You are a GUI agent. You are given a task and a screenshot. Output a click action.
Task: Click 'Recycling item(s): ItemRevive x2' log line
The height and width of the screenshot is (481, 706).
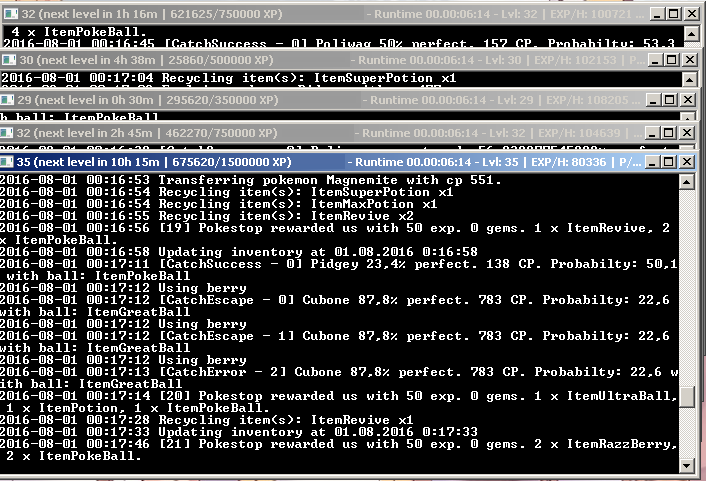207,216
